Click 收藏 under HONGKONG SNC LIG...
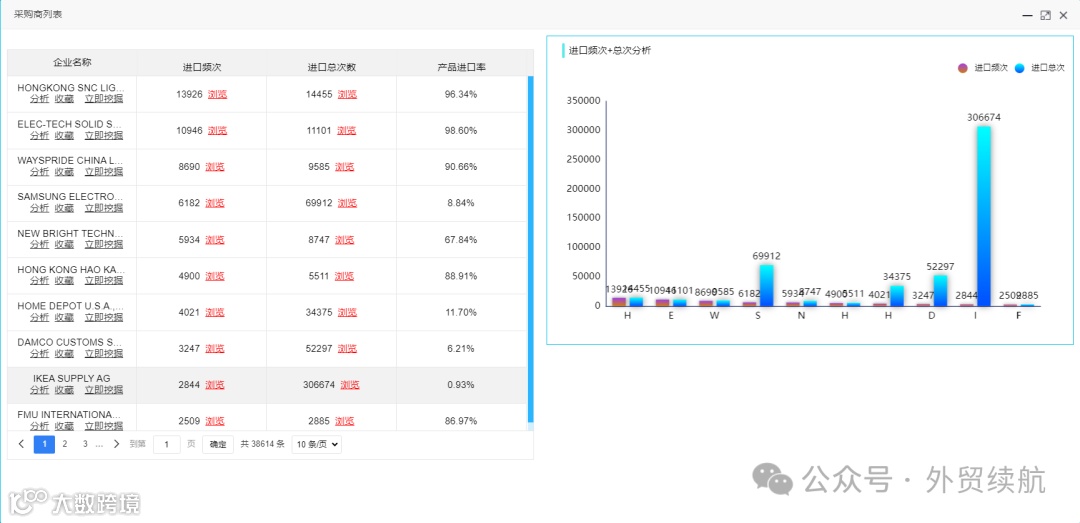The image size is (1080, 523). (64, 99)
